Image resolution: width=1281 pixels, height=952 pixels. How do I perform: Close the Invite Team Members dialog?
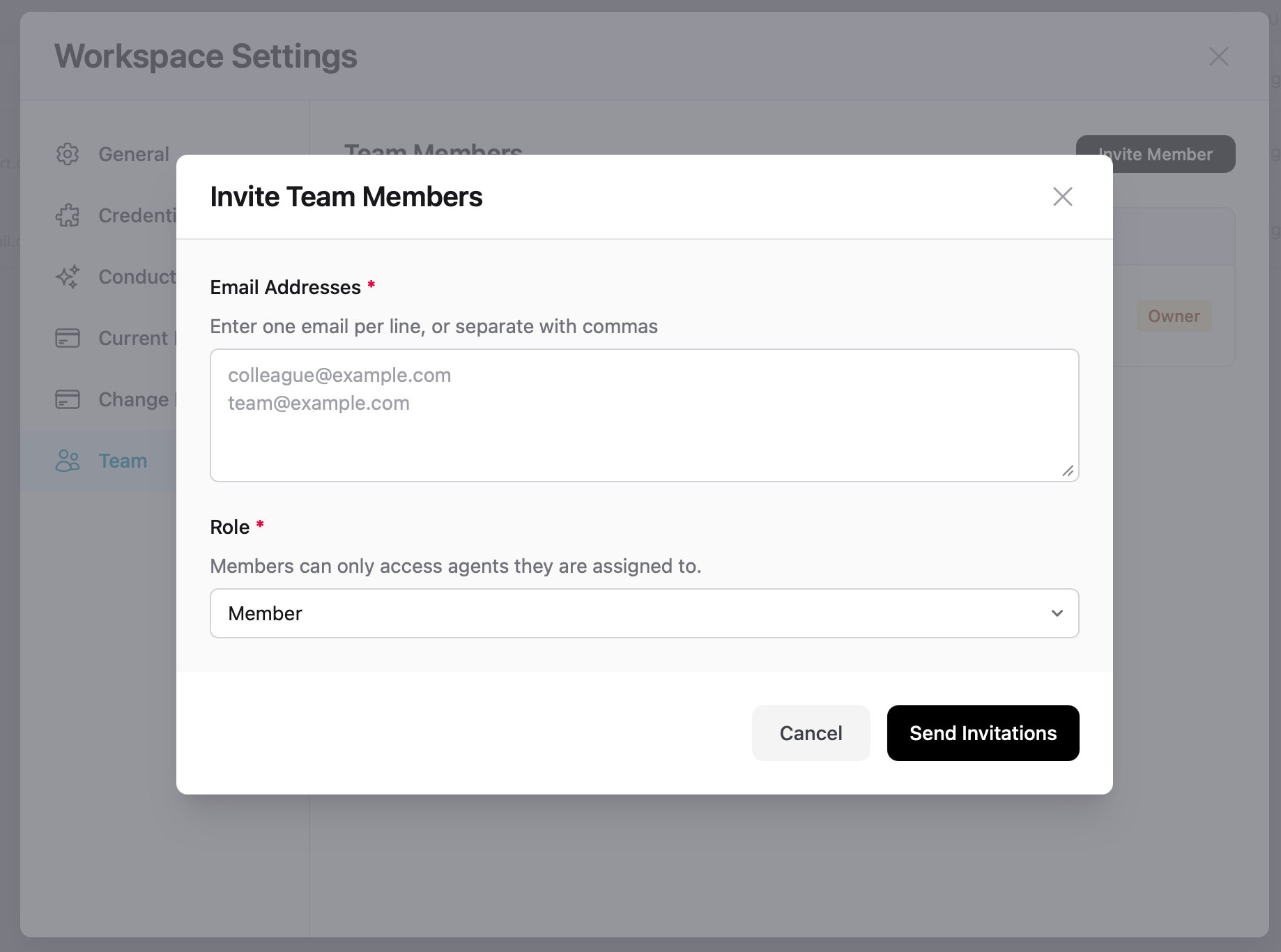[1062, 197]
